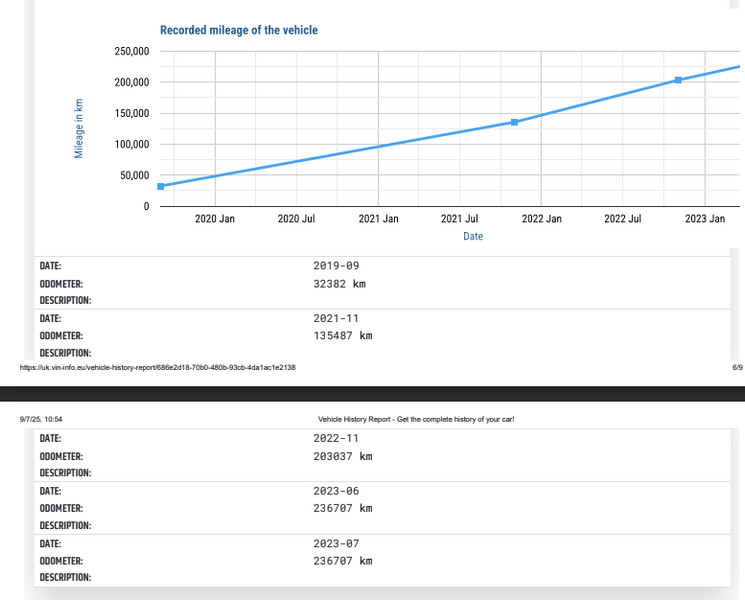Screen dimensions: 745x600
Task: Click the '100,000' y-axis label
Action: pyautogui.click(x=132, y=144)
